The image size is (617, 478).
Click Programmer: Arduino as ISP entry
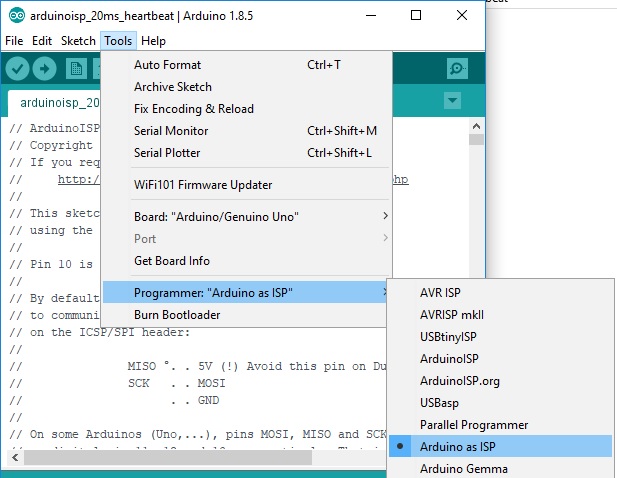coord(245,293)
